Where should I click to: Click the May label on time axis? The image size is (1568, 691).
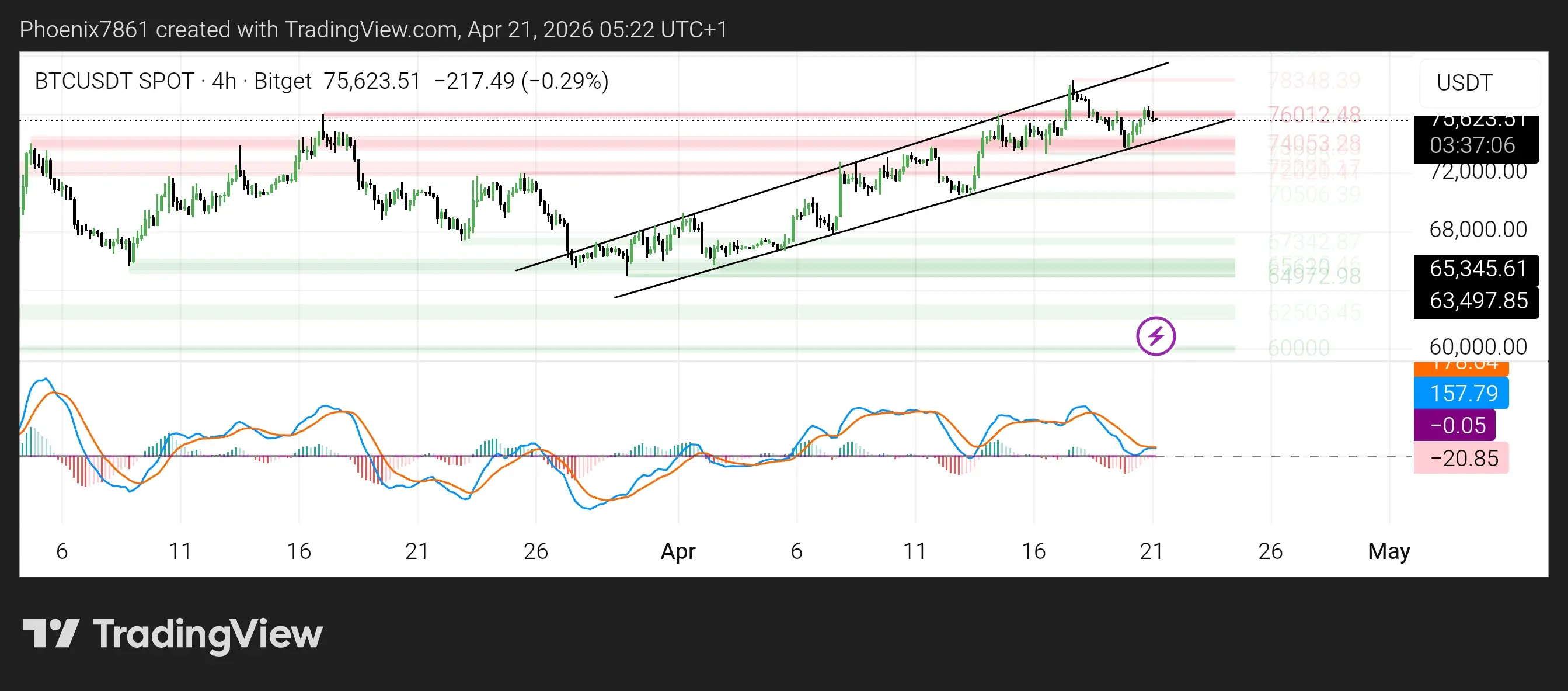point(1388,551)
